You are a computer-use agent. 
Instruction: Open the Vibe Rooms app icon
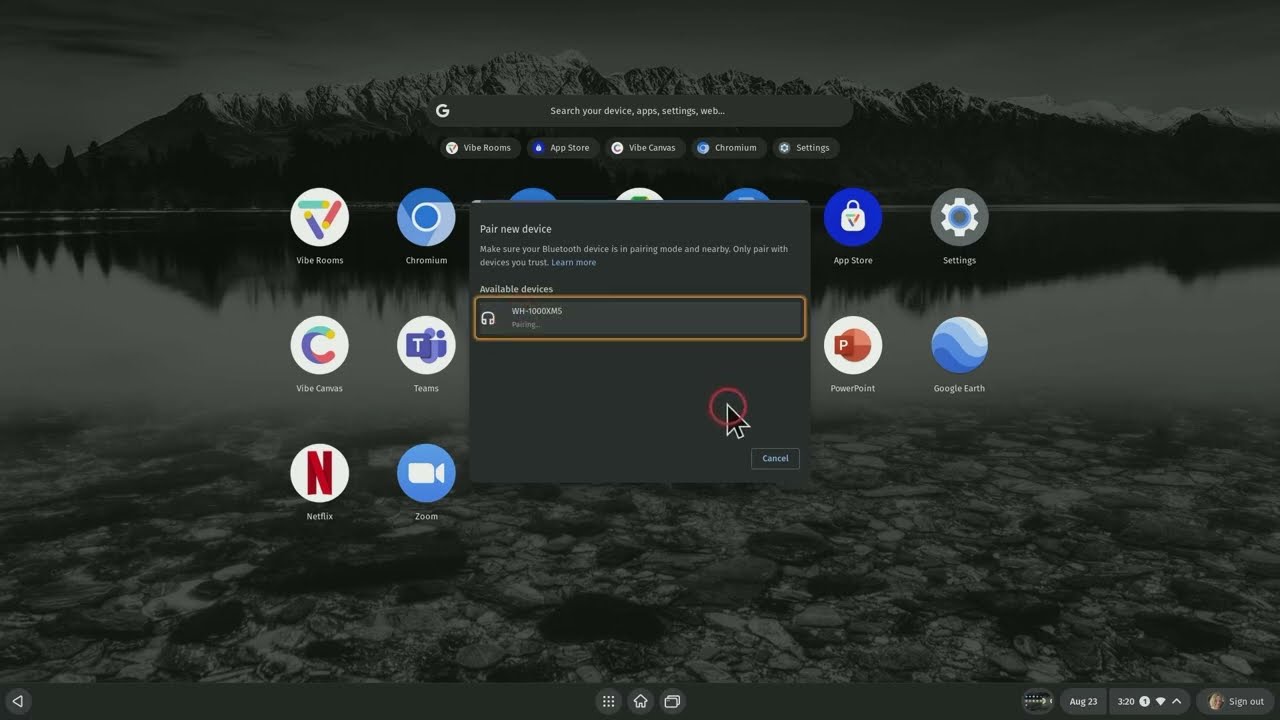(x=319, y=217)
